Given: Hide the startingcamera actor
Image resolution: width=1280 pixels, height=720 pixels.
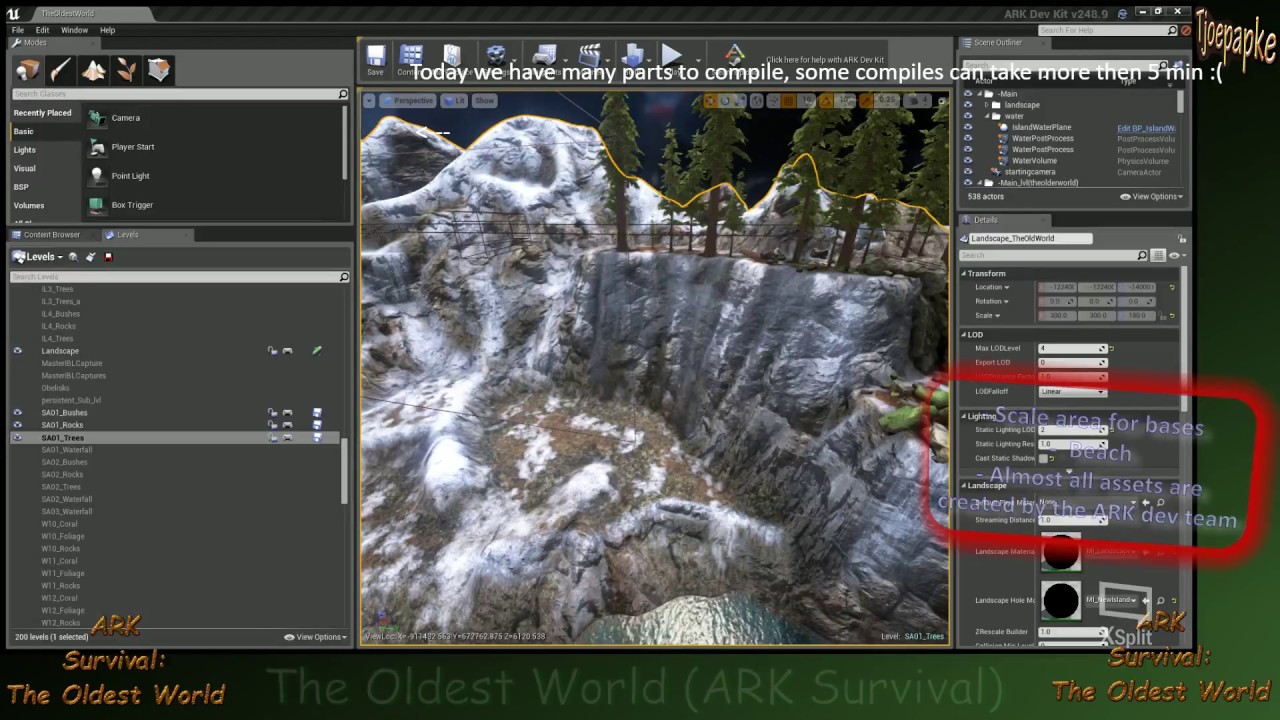Looking at the screenshot, I should point(967,172).
